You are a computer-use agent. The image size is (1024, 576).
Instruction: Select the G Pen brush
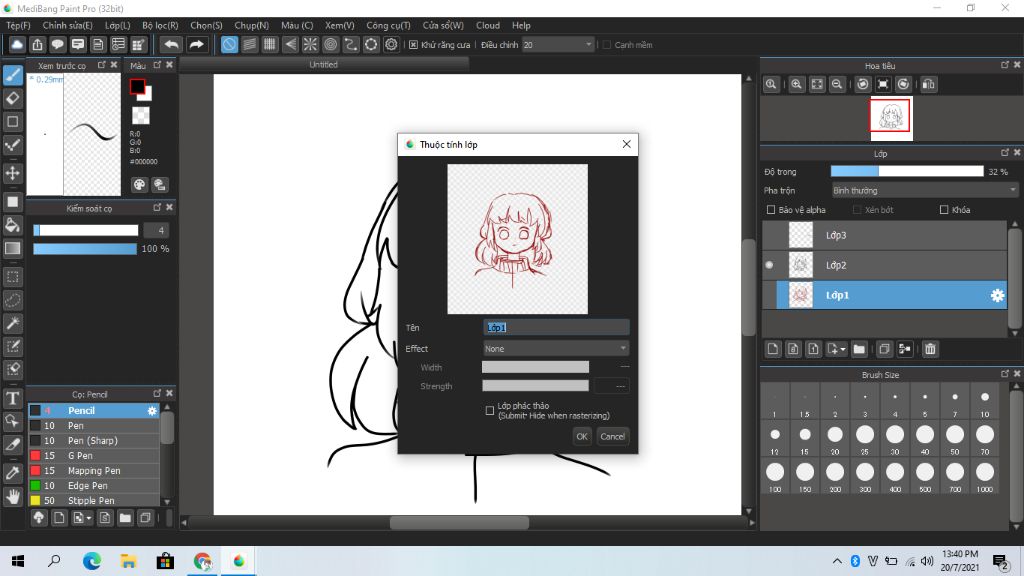(93, 456)
